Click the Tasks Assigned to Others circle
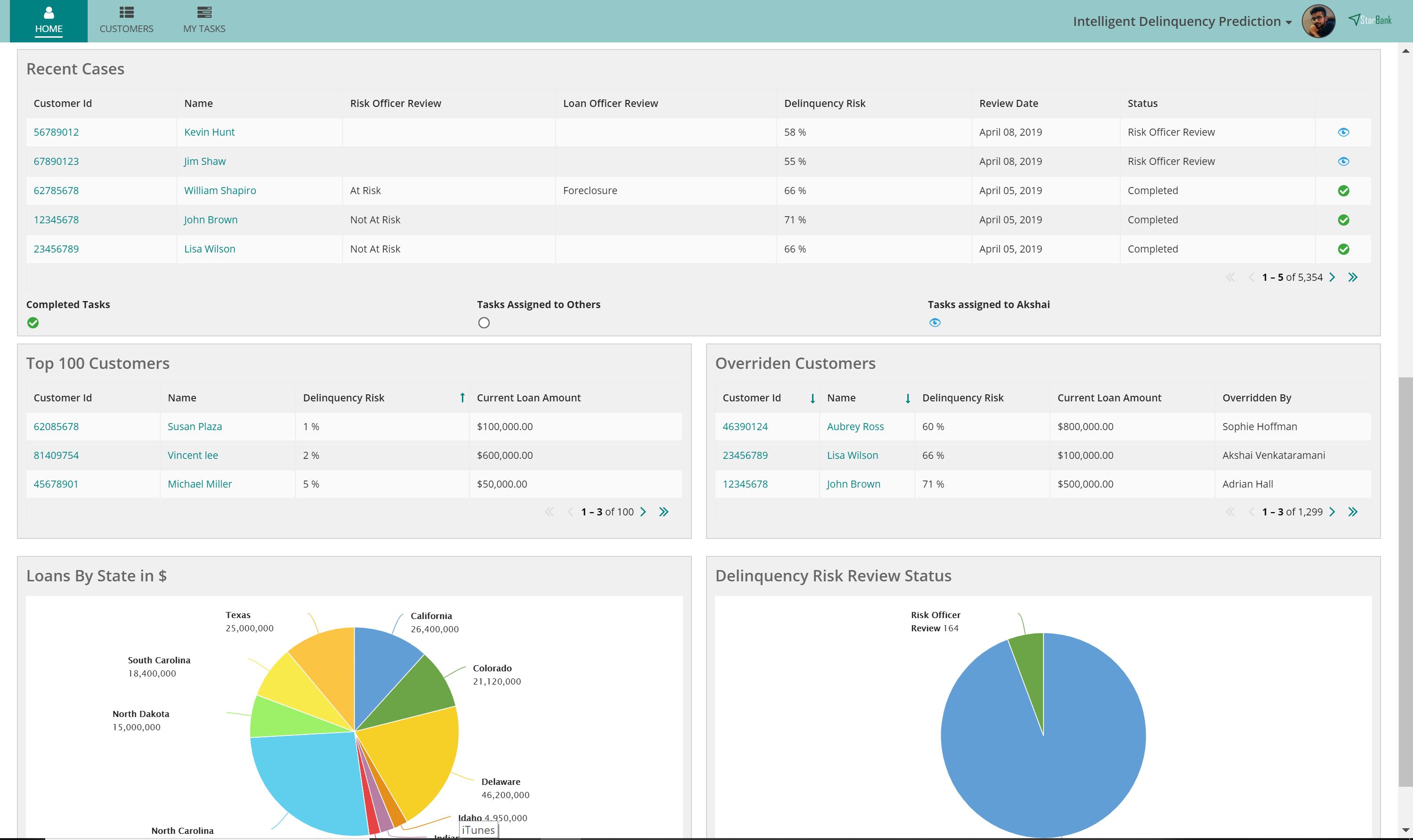This screenshot has height=840, width=1413. click(484, 323)
